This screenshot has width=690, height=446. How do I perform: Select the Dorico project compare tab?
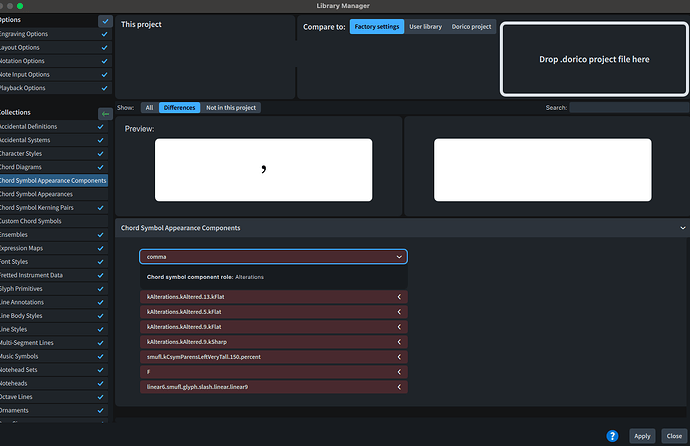tap(471, 26)
